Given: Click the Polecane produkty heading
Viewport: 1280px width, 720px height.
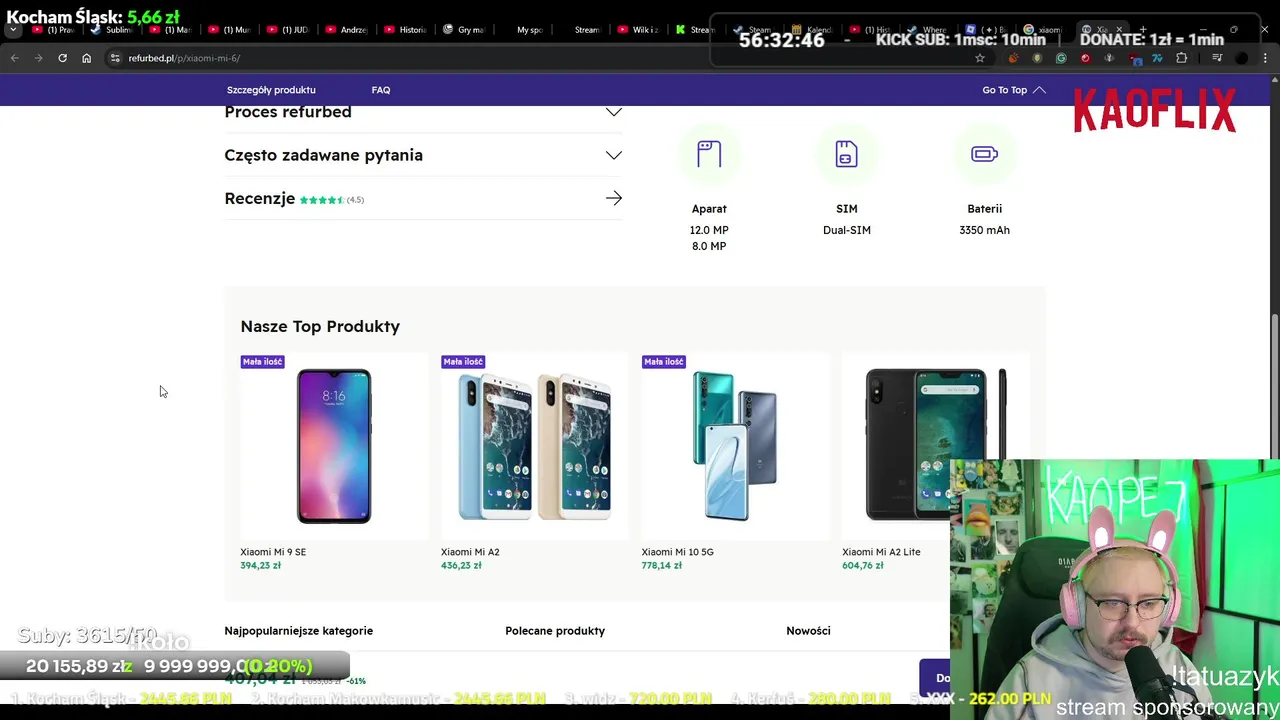Looking at the screenshot, I should pyautogui.click(x=555, y=631).
